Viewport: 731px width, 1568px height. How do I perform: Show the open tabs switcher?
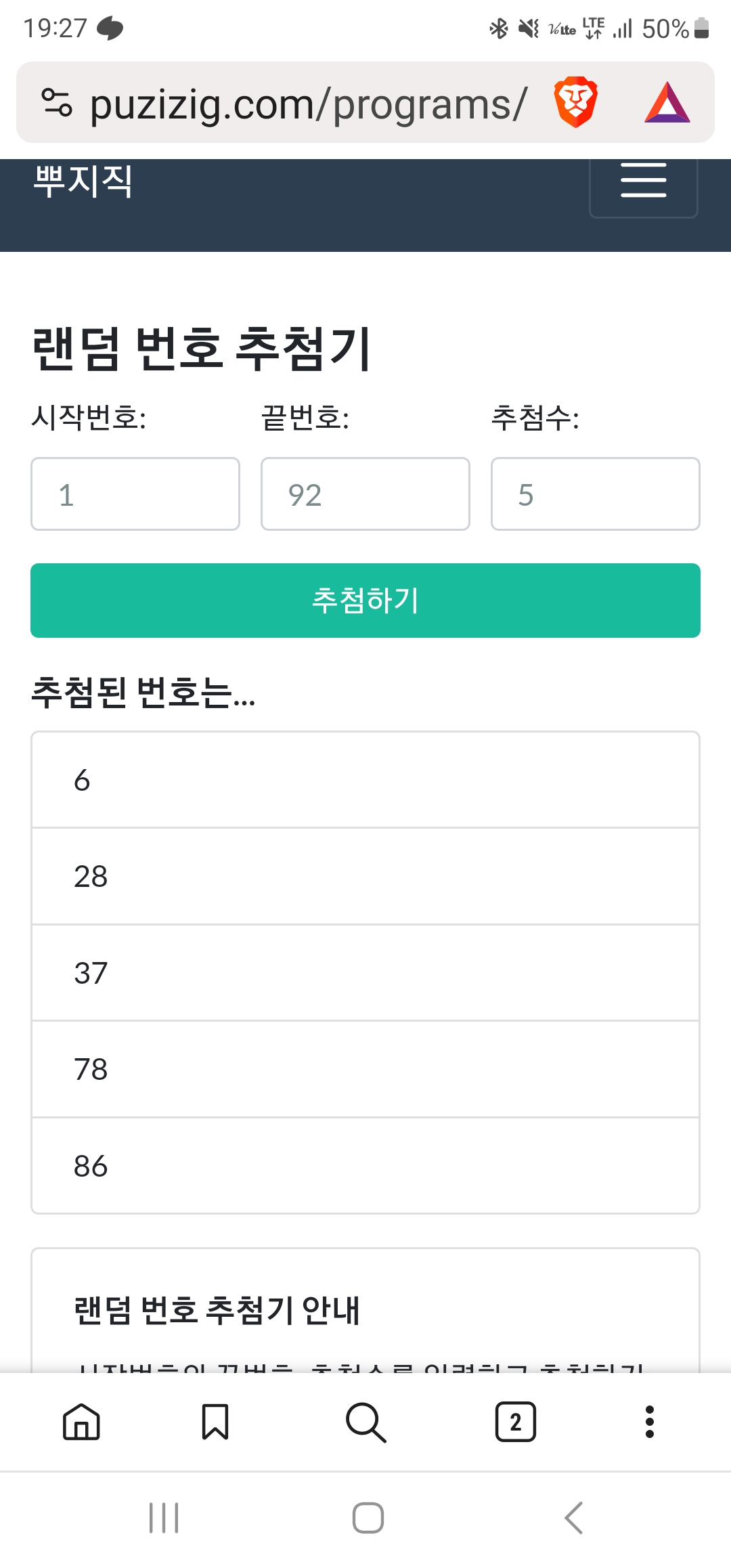[x=516, y=1422]
